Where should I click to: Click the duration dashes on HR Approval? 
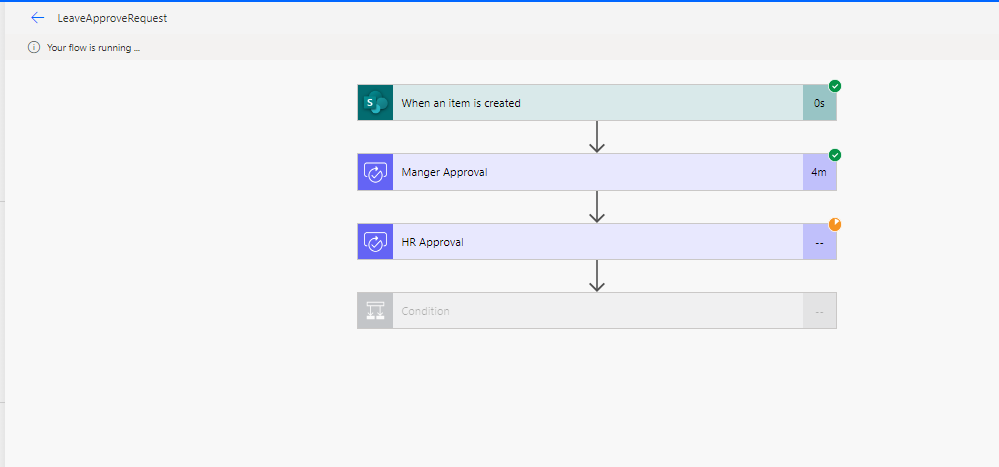819,241
